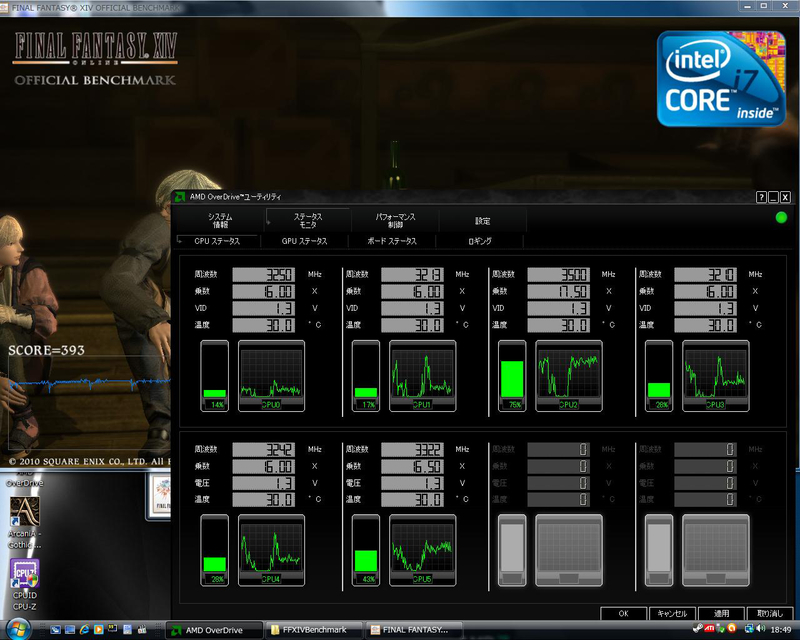Click the red ATI tray icon
Screen dimensions: 800x640
pyautogui.click(x=709, y=629)
